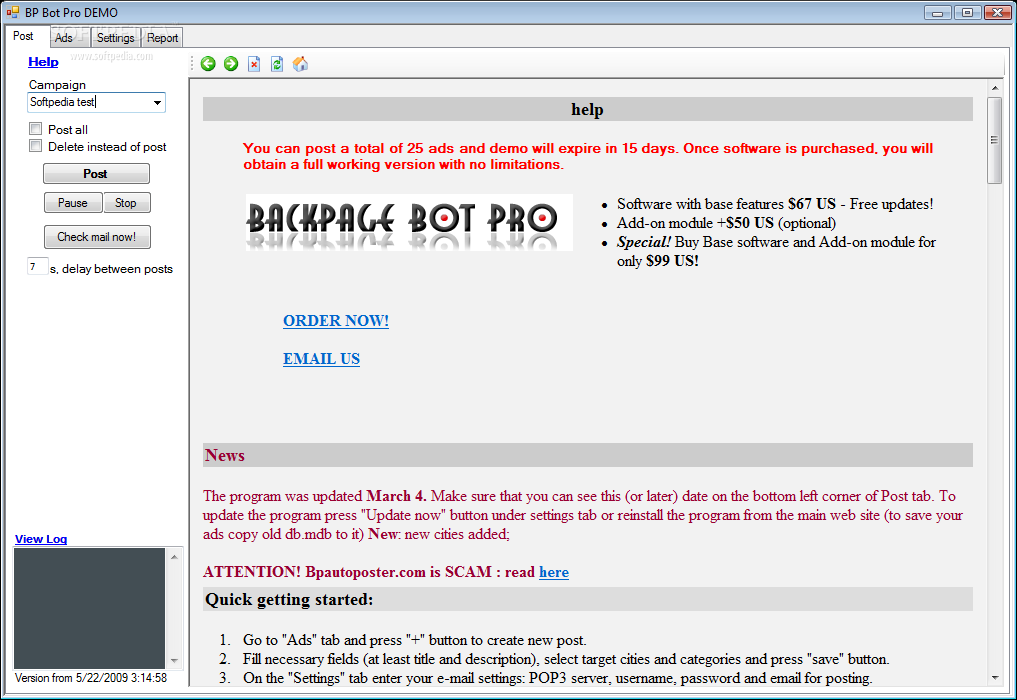
Task: Click the log panel scroll down arrow
Action: coord(174,660)
